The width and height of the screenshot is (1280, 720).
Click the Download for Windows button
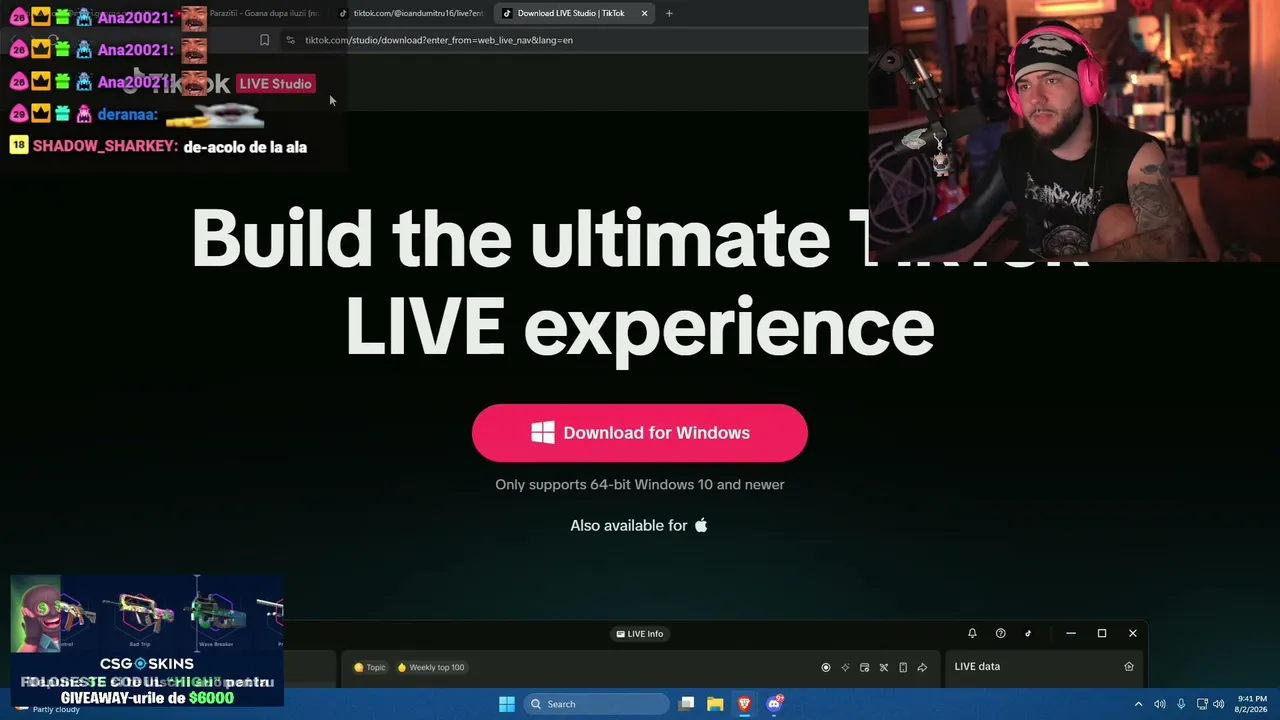640,433
